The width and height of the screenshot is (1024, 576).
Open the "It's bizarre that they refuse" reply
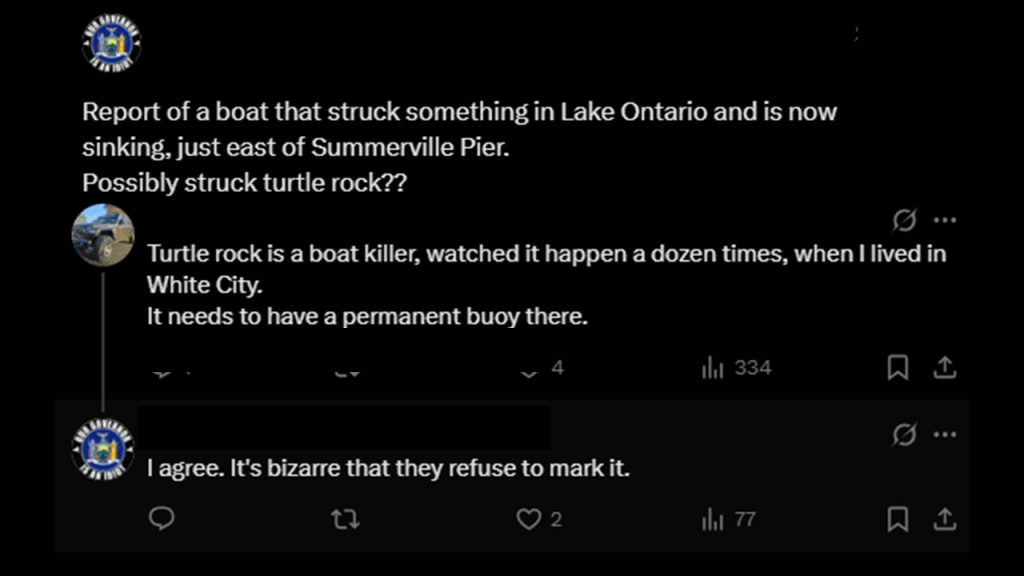[389, 467]
